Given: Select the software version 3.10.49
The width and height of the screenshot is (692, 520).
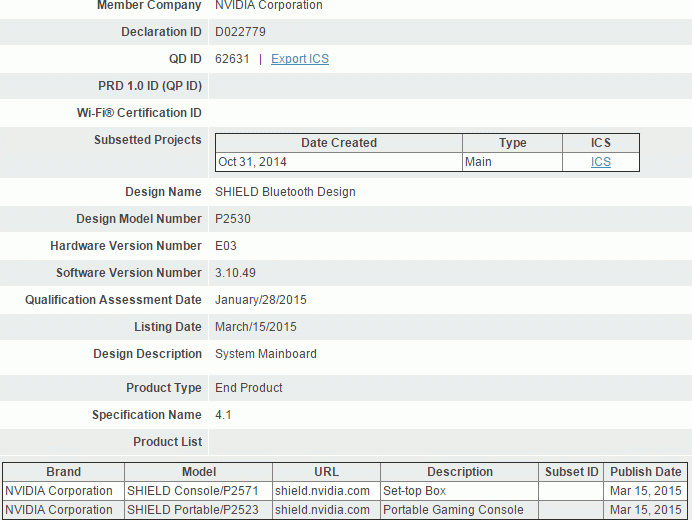Looking at the screenshot, I should pyautogui.click(x=237, y=273).
